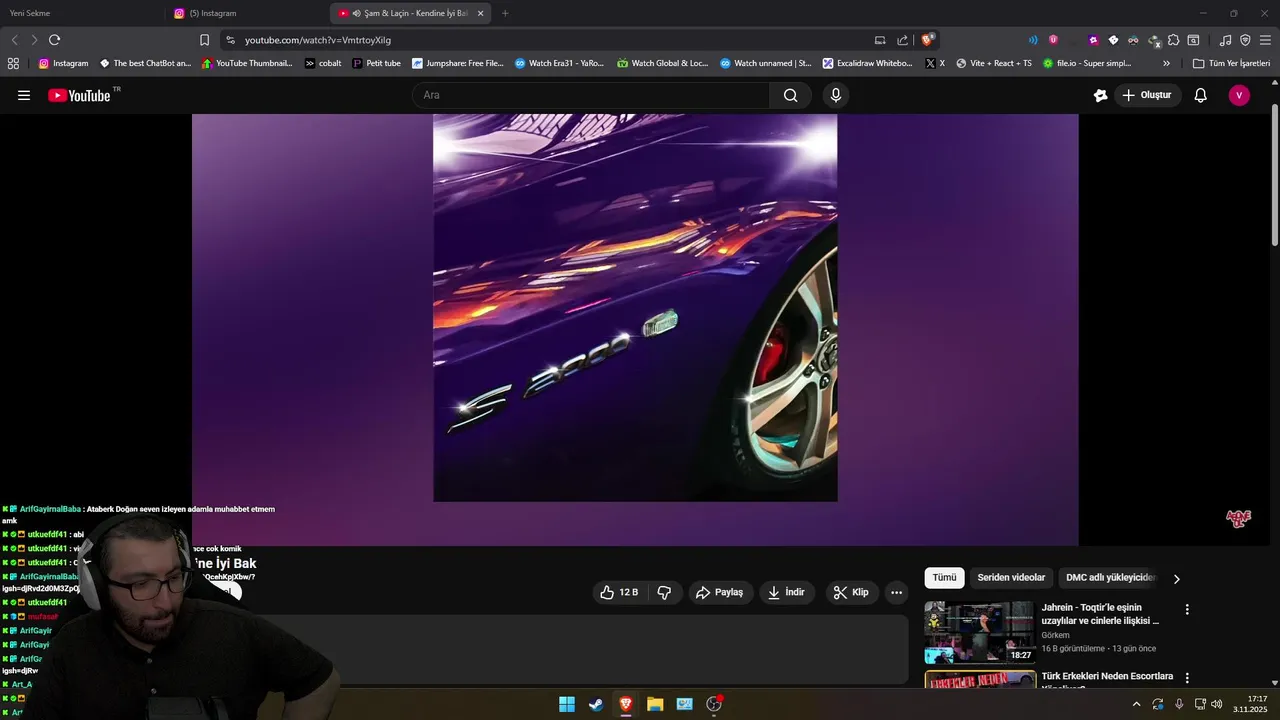1280x720 pixels.
Task: Open the Brave main hamburger menu
Action: 1266,40
